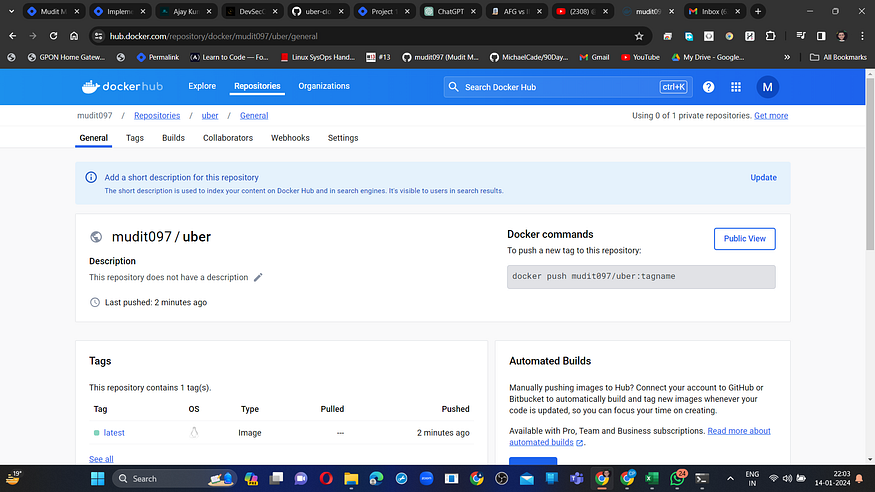This screenshot has height=492, width=875.
Task: Switch to the Webhooks tab
Action: pos(290,138)
